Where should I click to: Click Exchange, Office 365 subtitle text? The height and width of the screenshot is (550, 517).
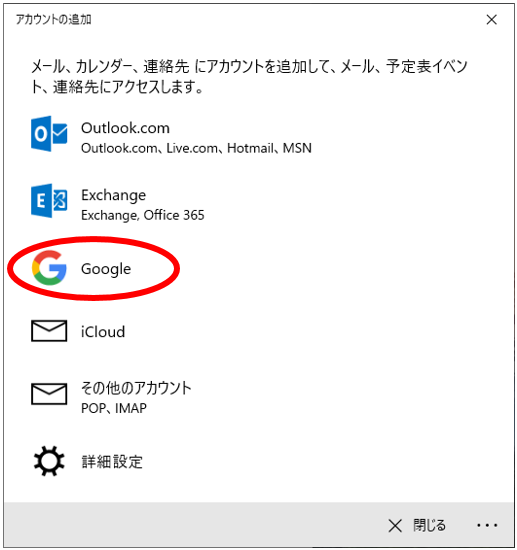pos(142,215)
